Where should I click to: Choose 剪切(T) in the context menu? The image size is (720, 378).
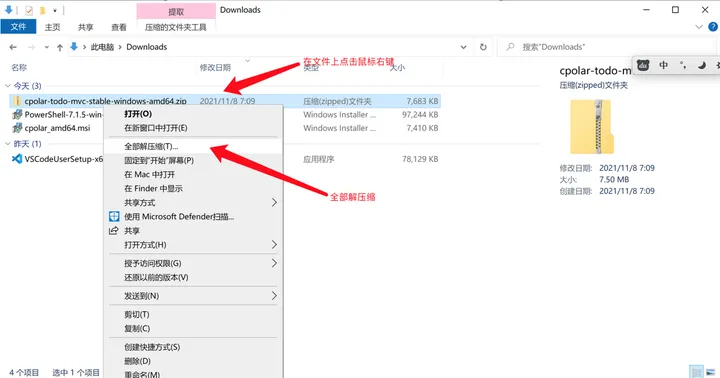pyautogui.click(x=193, y=315)
